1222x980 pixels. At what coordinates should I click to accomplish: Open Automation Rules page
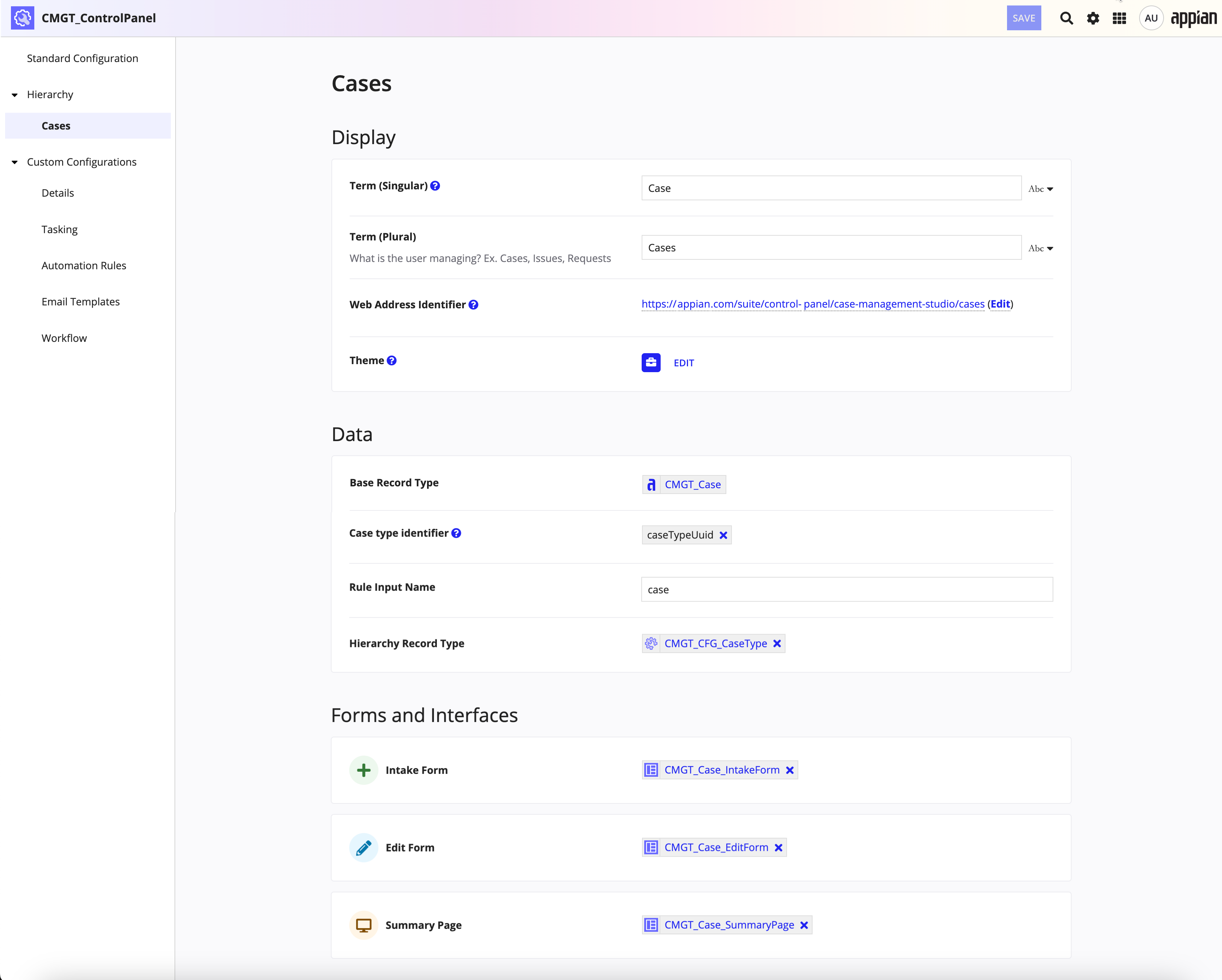click(84, 266)
